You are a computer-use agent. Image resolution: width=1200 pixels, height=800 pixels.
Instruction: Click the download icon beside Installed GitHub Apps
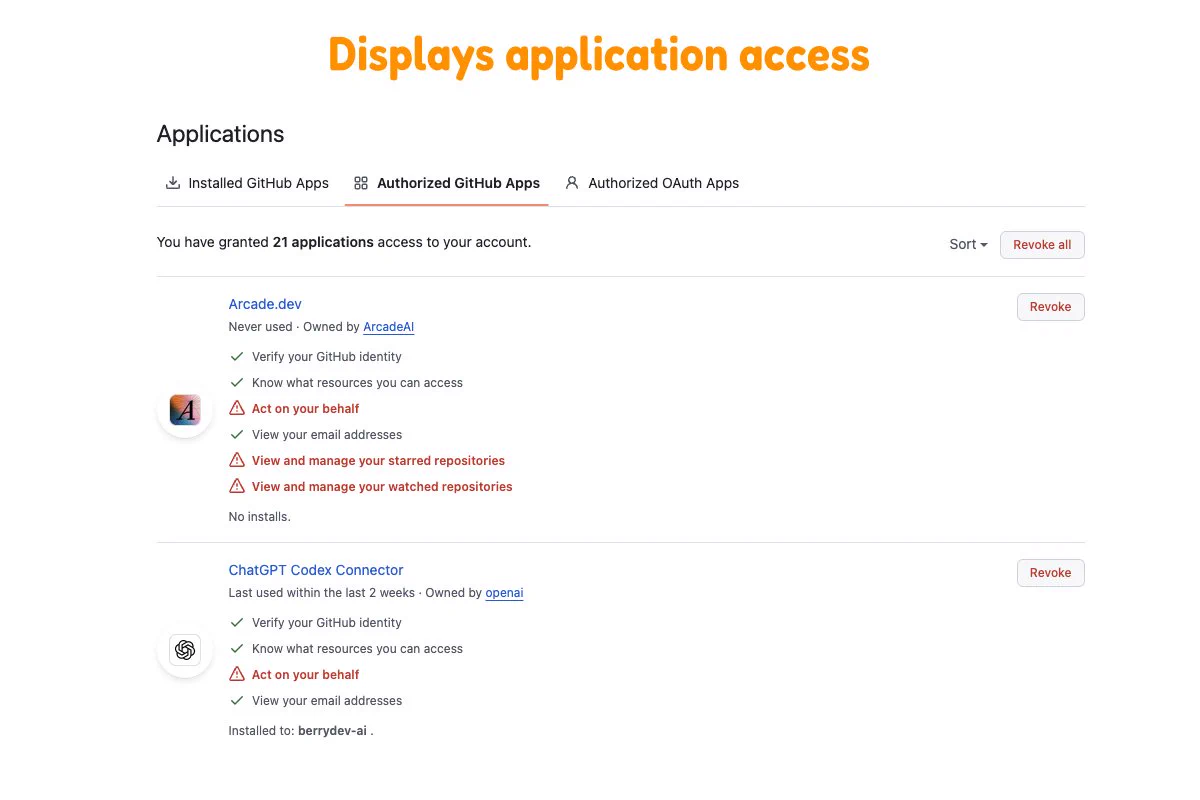coord(173,183)
